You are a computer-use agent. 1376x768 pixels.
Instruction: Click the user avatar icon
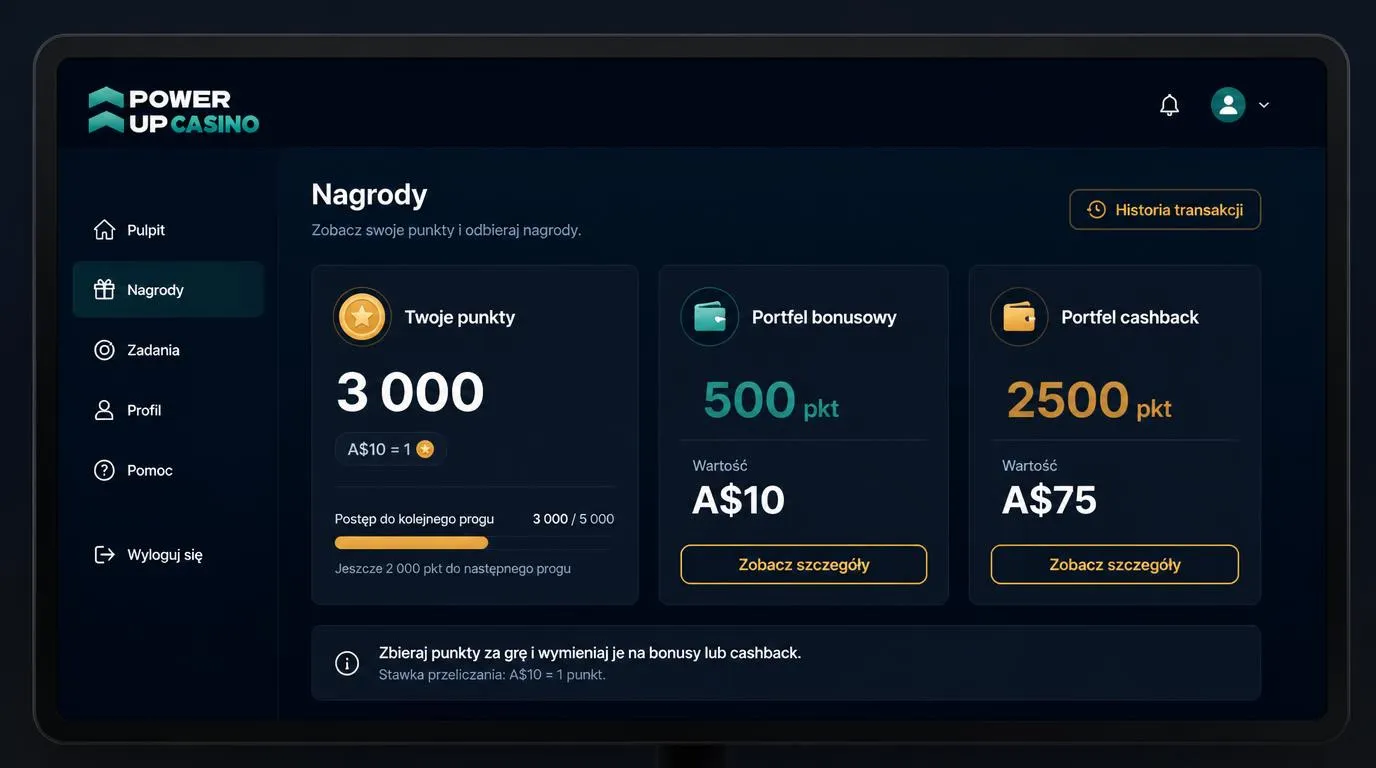click(x=1228, y=105)
